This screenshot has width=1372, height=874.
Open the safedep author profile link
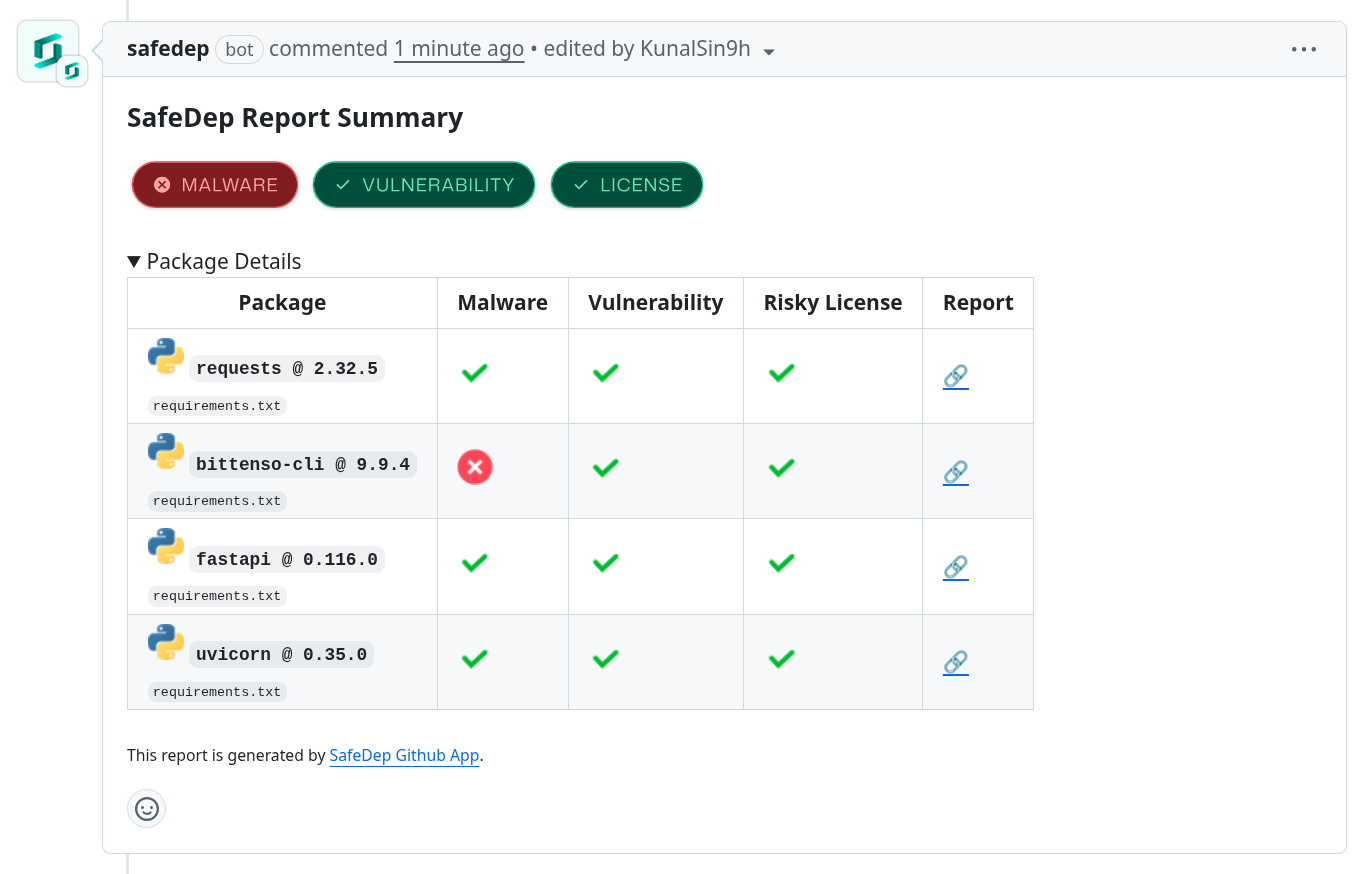pos(168,49)
